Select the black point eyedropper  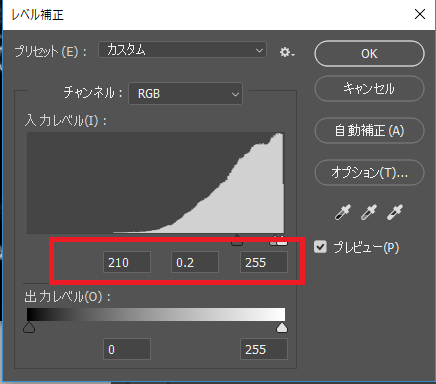point(343,212)
